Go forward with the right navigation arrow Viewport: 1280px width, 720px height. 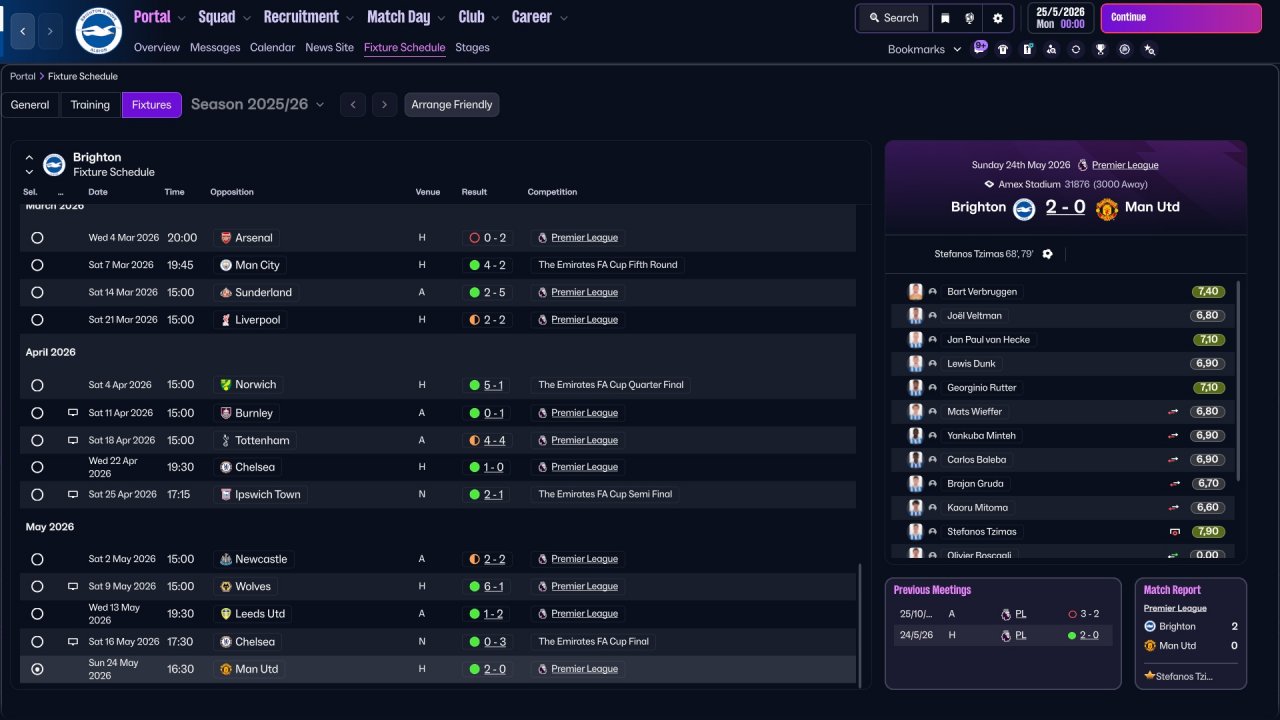(x=51, y=32)
